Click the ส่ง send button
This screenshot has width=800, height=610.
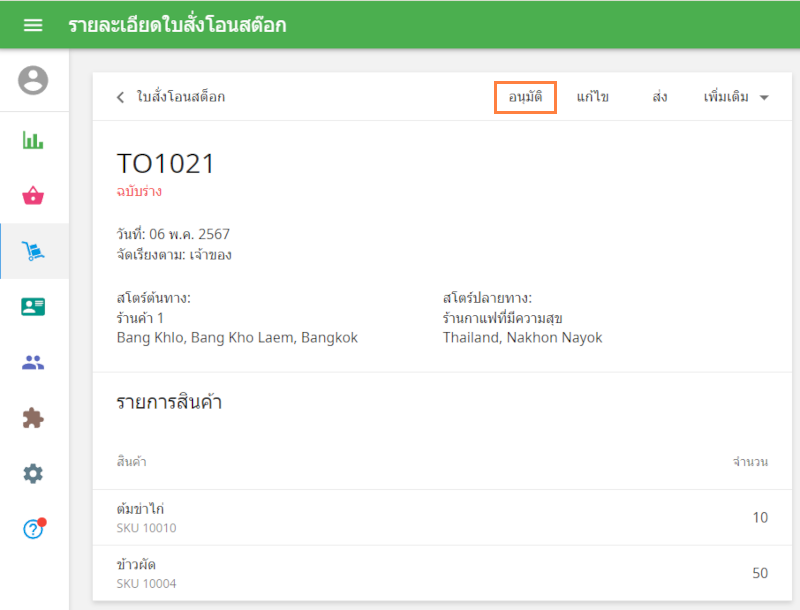pos(658,97)
